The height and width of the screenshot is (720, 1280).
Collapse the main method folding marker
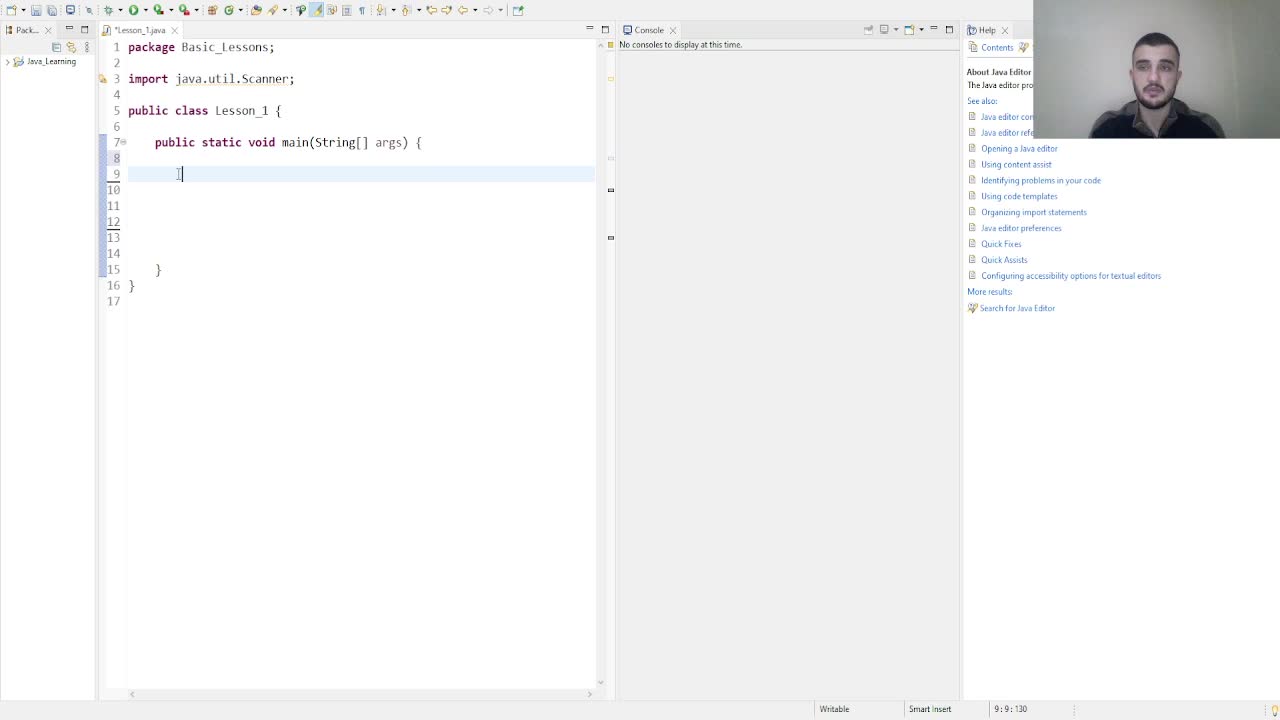[123, 142]
